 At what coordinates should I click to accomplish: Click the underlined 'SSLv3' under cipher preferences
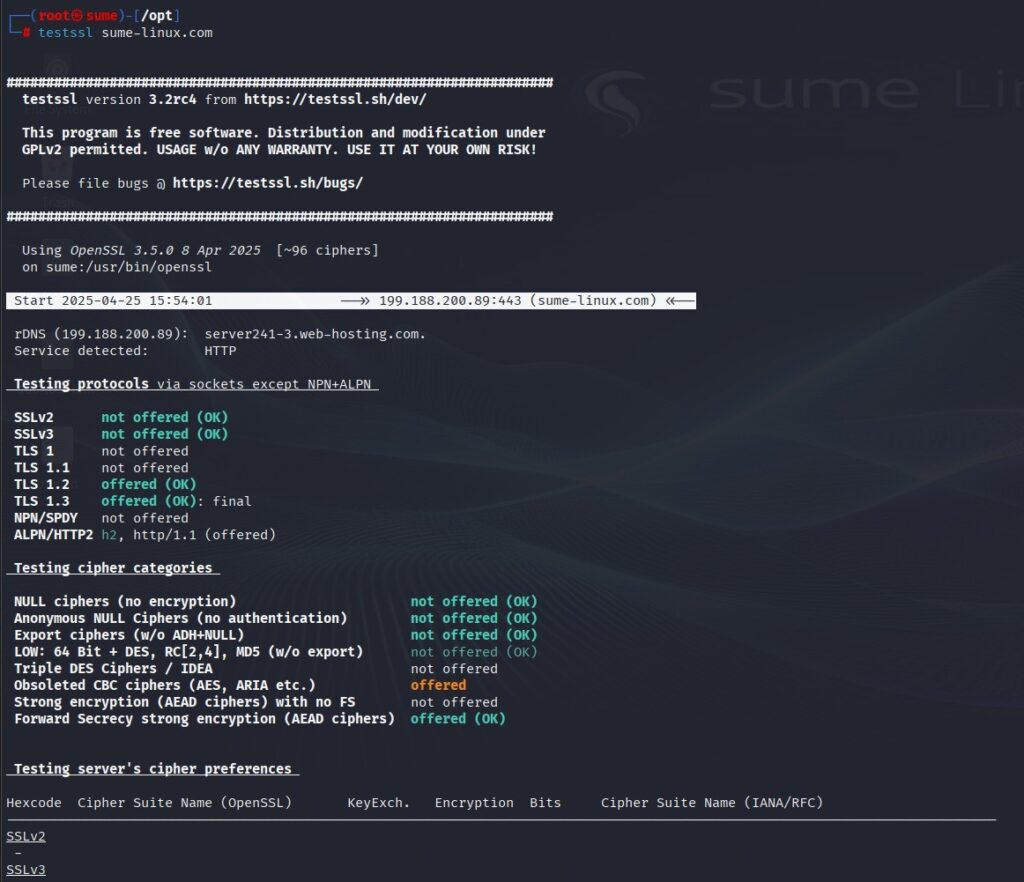tap(26, 870)
